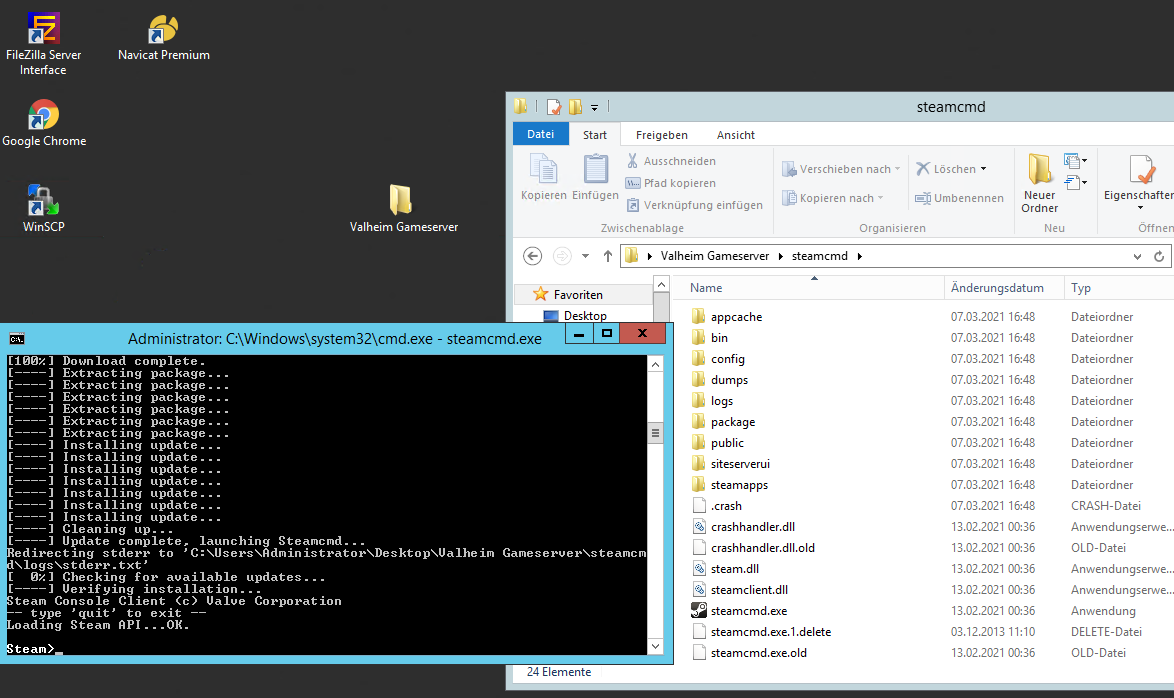Open the Löschen dropdown arrow

[x=982, y=168]
